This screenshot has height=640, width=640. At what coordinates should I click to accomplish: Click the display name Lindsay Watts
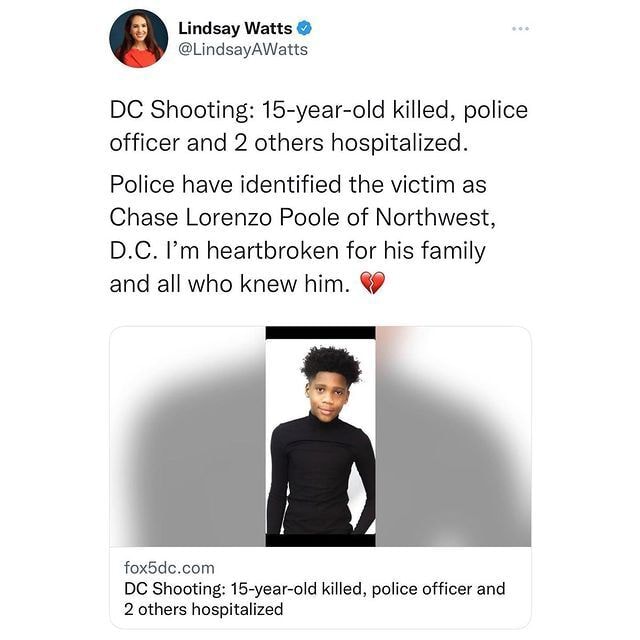pos(235,28)
